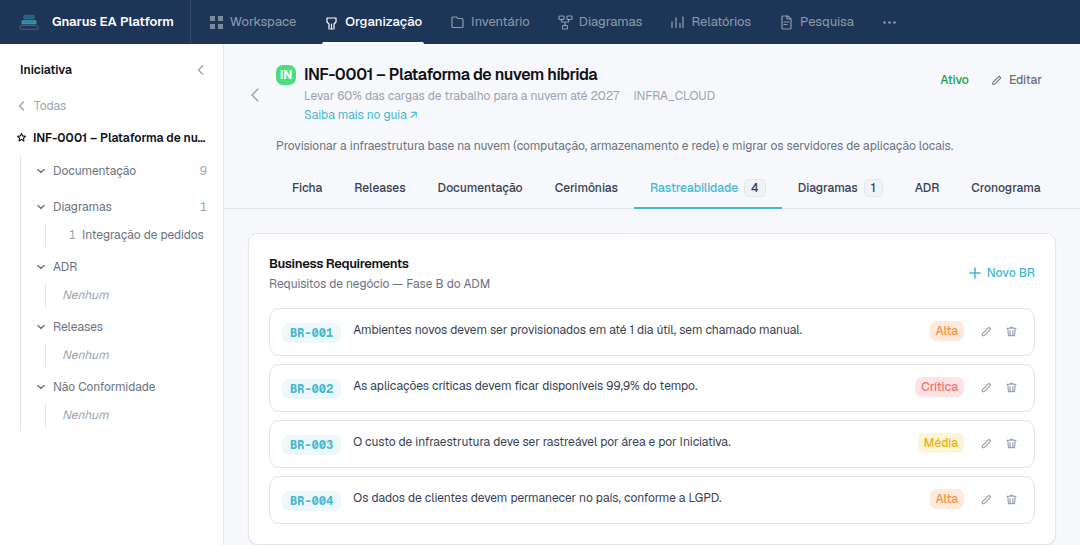Click the Business Requirements heading
The height and width of the screenshot is (545, 1080).
[339, 264]
